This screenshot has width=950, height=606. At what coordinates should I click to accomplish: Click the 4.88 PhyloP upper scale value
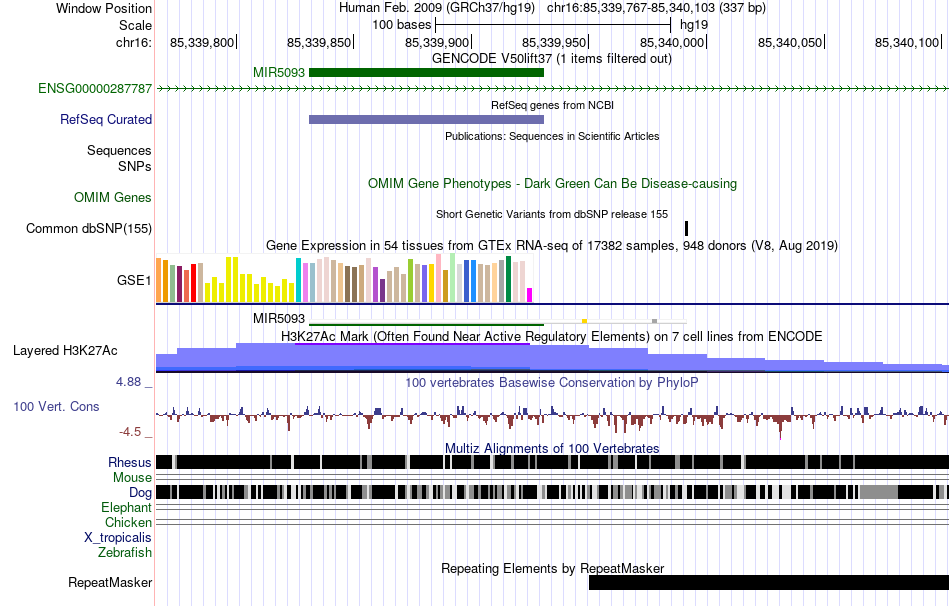pos(128,382)
